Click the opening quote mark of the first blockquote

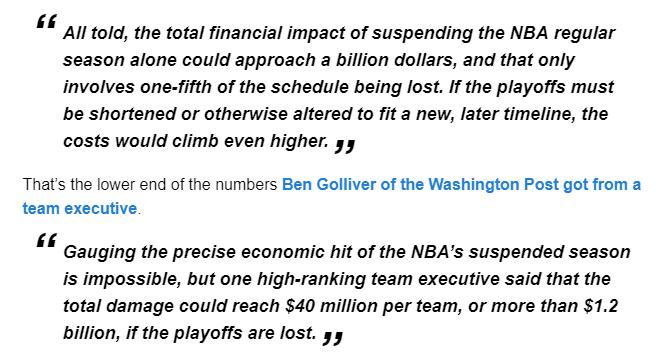coord(46,22)
